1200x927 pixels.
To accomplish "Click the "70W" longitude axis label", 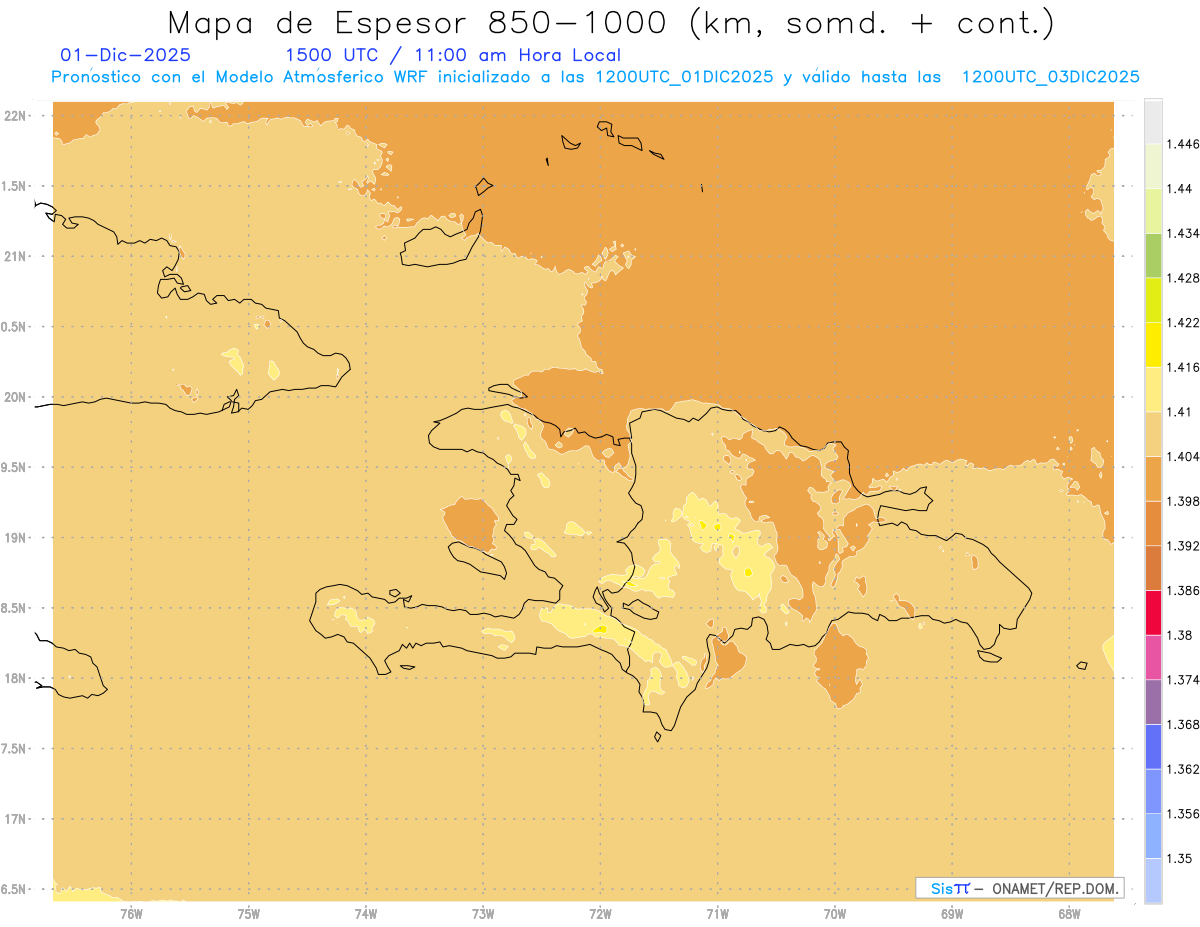I will tap(835, 912).
